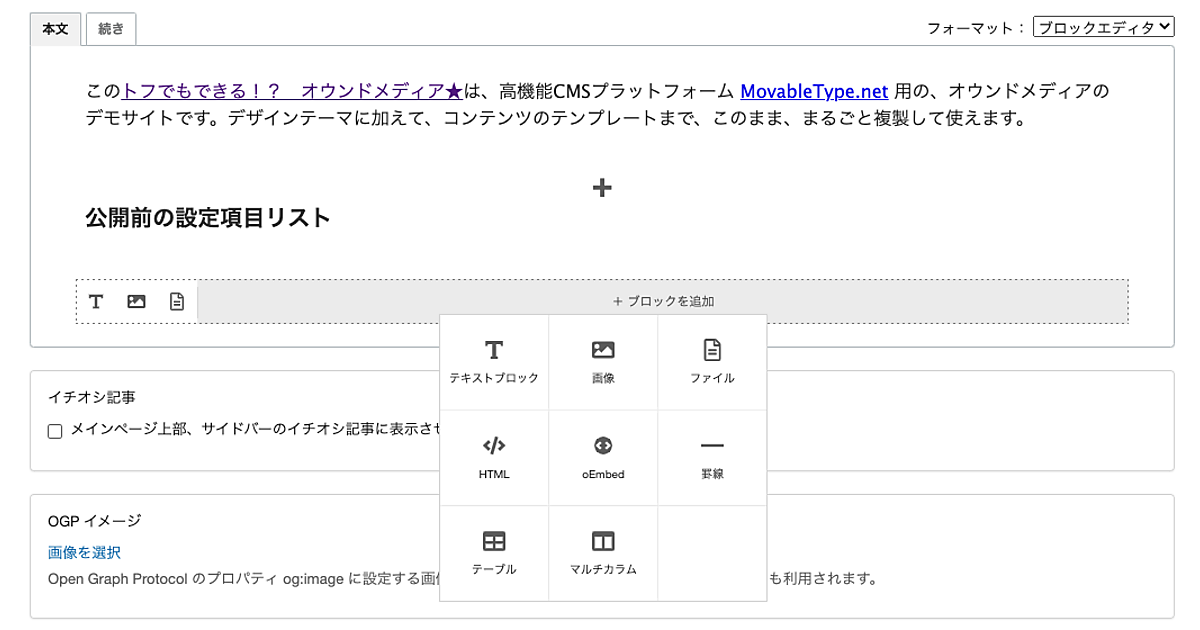Click 画像を選択 under OGP イメージ
Viewport: 1200px width, 630px height.
click(x=84, y=552)
